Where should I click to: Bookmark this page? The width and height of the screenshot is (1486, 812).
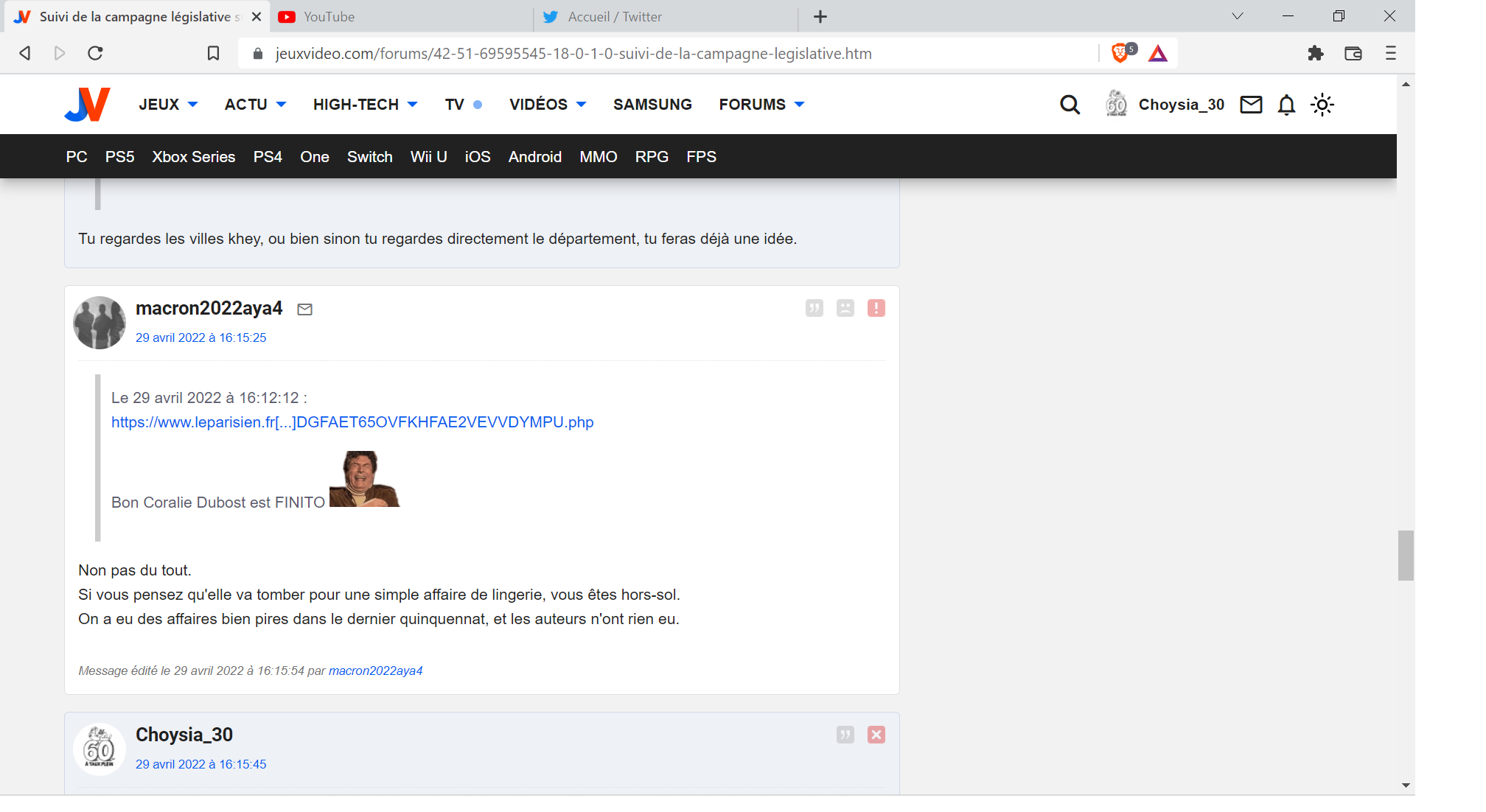point(213,53)
